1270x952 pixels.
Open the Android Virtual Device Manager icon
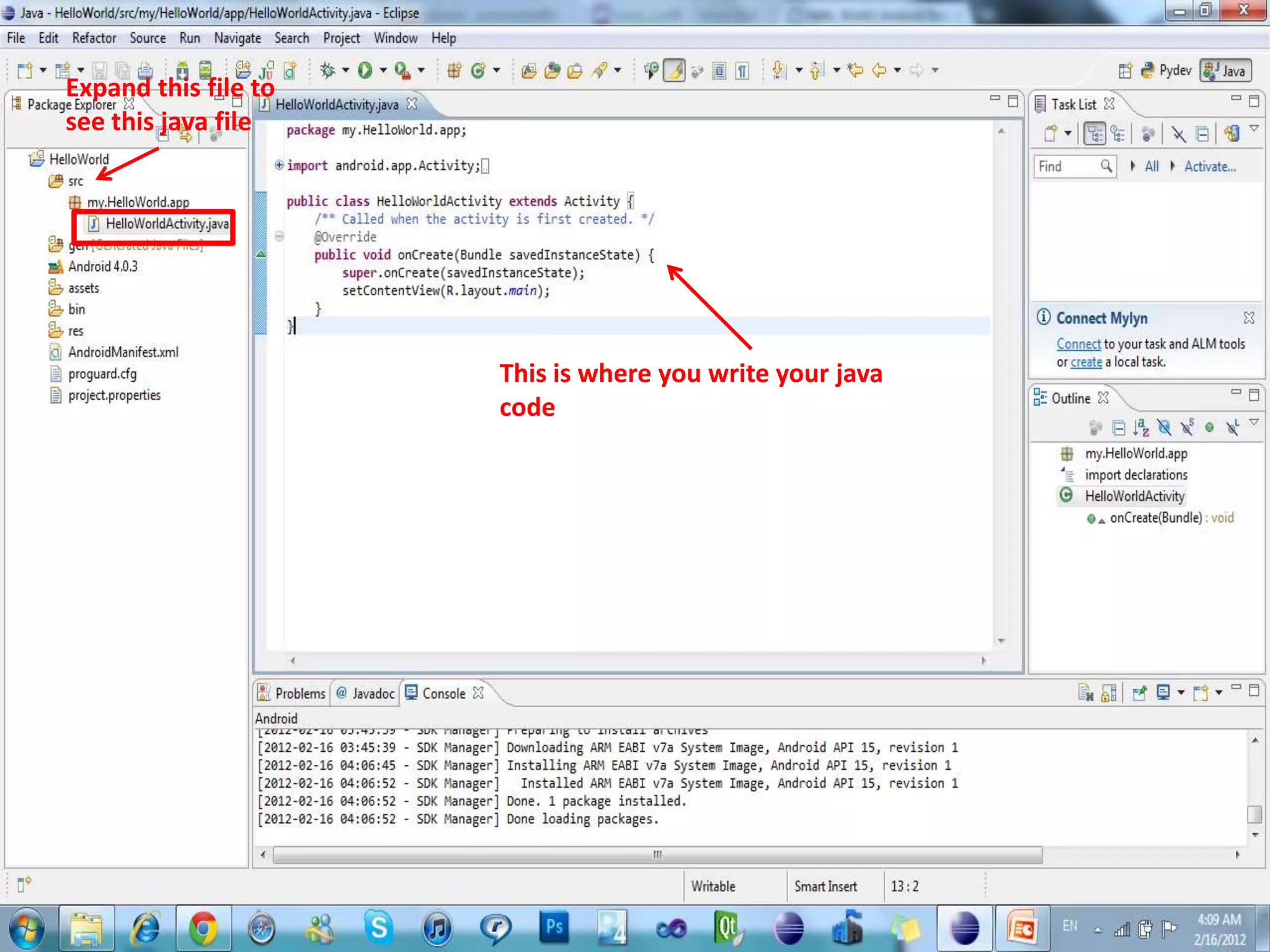point(205,71)
